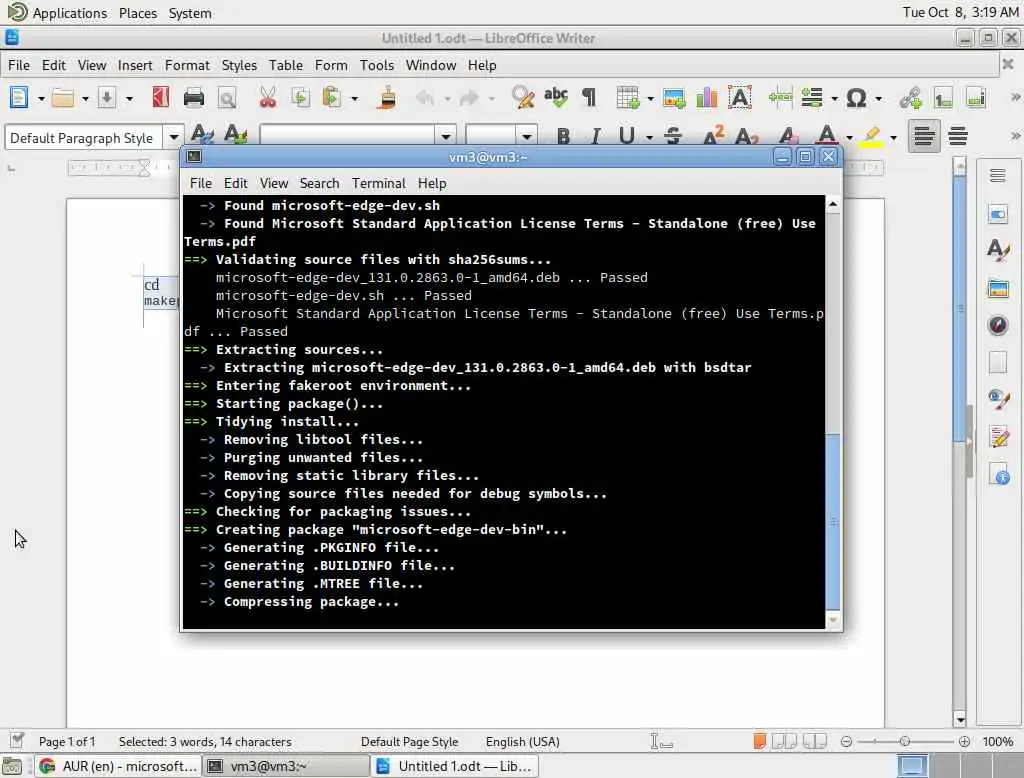The image size is (1024, 778).
Task: Align the paragraph left
Action: (924, 136)
